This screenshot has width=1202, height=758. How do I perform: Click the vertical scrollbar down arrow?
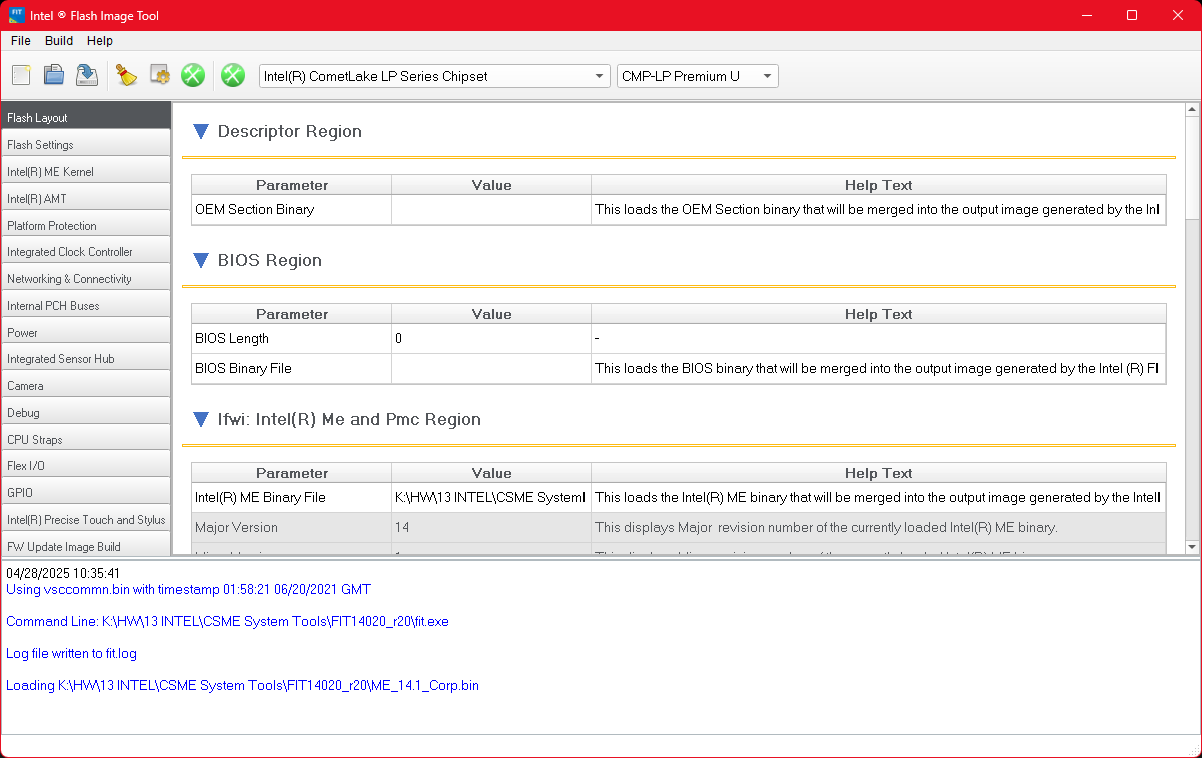(1191, 547)
